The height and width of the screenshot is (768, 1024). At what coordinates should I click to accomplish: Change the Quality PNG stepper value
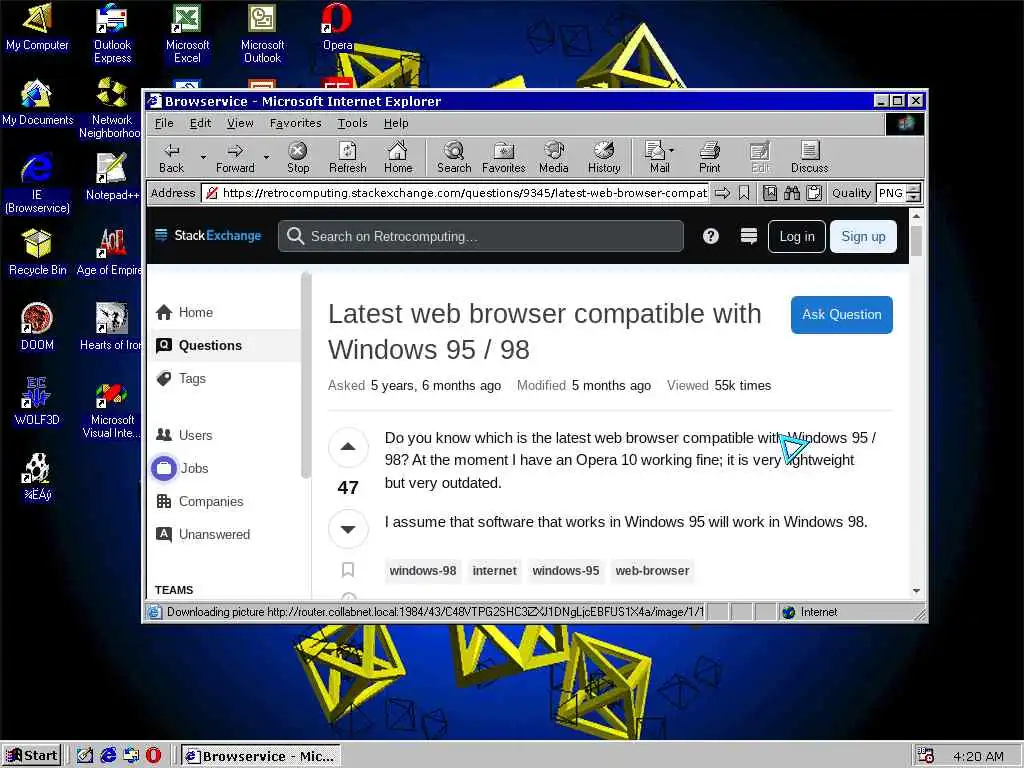pos(914,193)
